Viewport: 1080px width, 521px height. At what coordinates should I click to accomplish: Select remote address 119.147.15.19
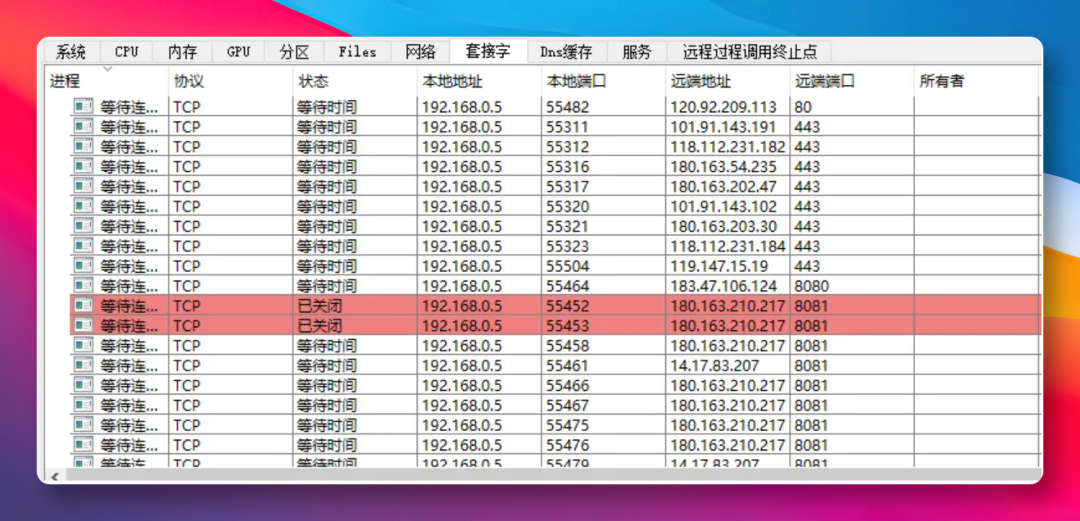pos(718,266)
